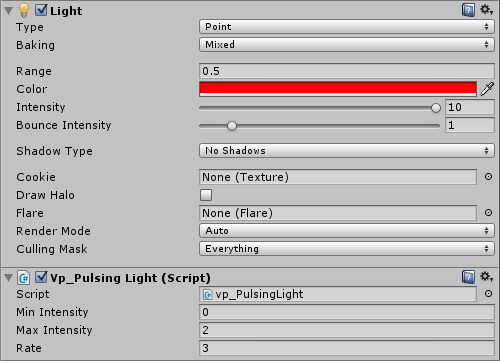Screen dimensions: 500x361
Task: Open Flare object picker circle
Action: tap(488, 213)
